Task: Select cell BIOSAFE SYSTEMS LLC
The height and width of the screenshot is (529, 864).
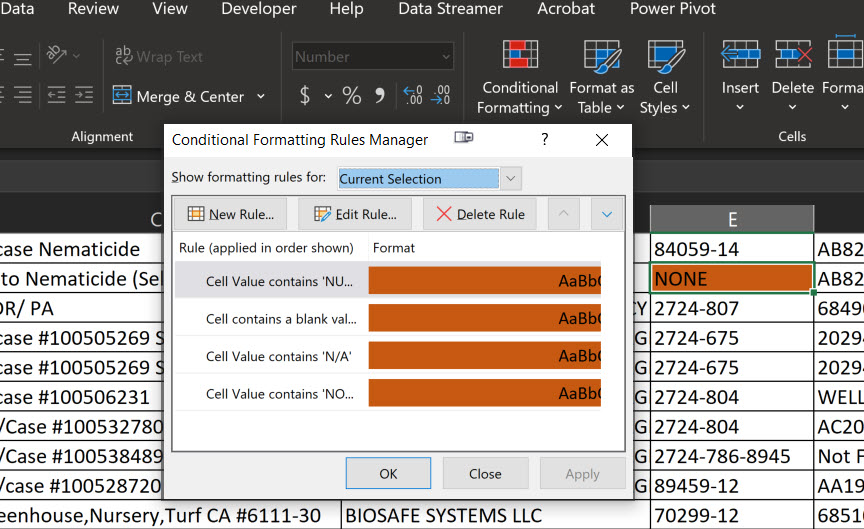Action: coord(495,515)
